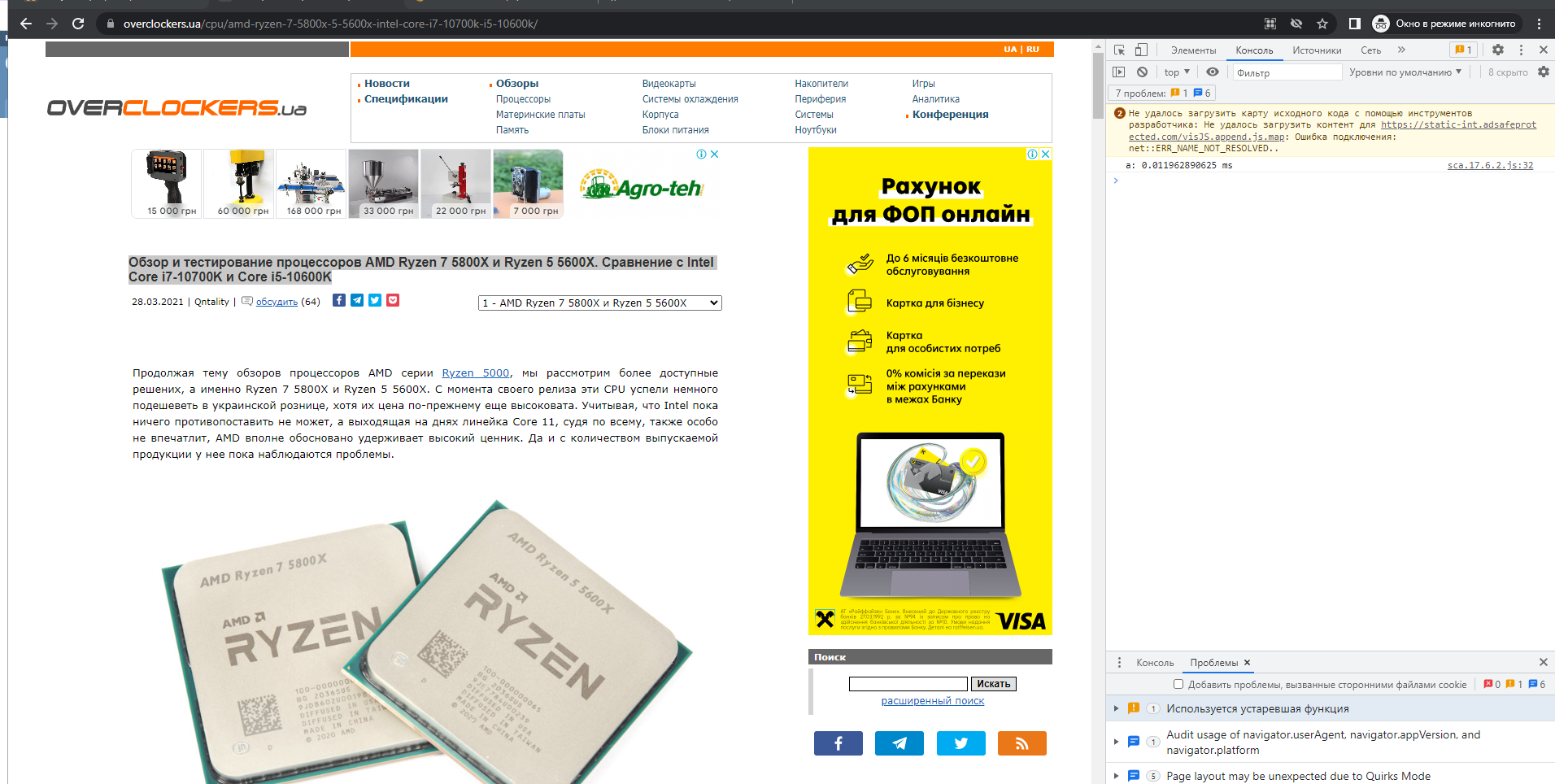Toggle the device toolbar icon in DevTools

click(x=1141, y=50)
